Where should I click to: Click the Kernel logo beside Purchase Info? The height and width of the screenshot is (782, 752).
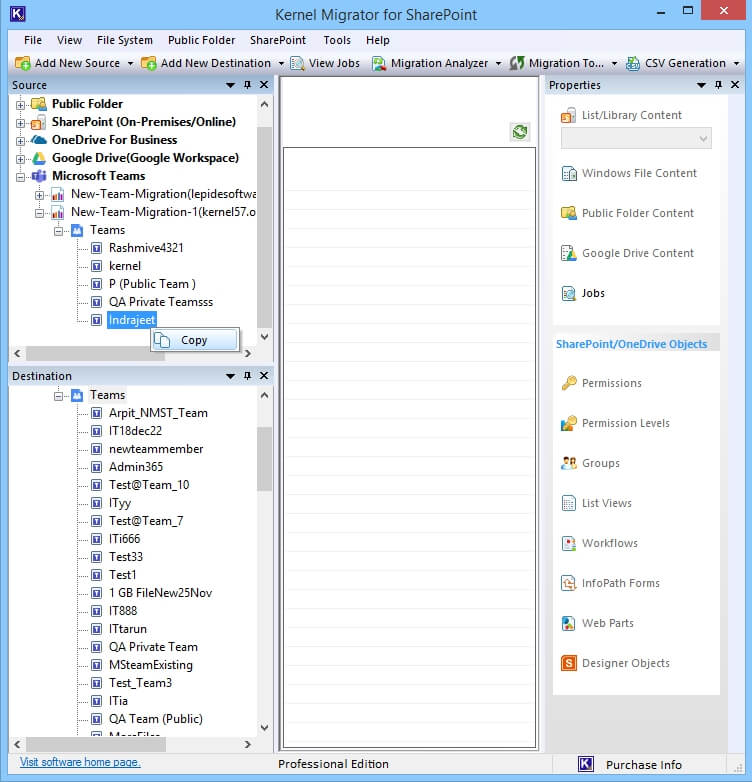pyautogui.click(x=586, y=764)
